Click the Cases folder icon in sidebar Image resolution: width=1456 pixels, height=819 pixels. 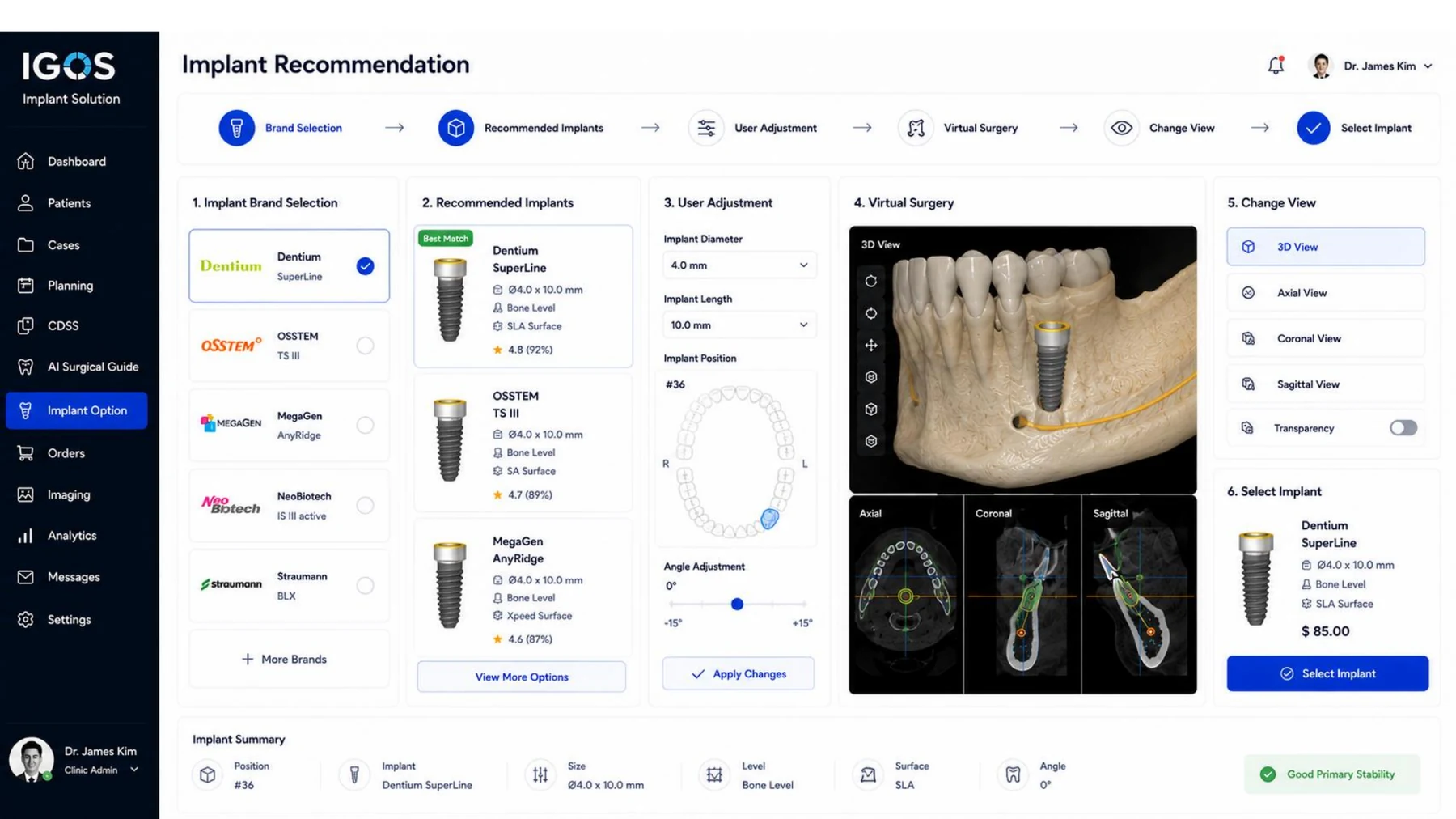(26, 244)
